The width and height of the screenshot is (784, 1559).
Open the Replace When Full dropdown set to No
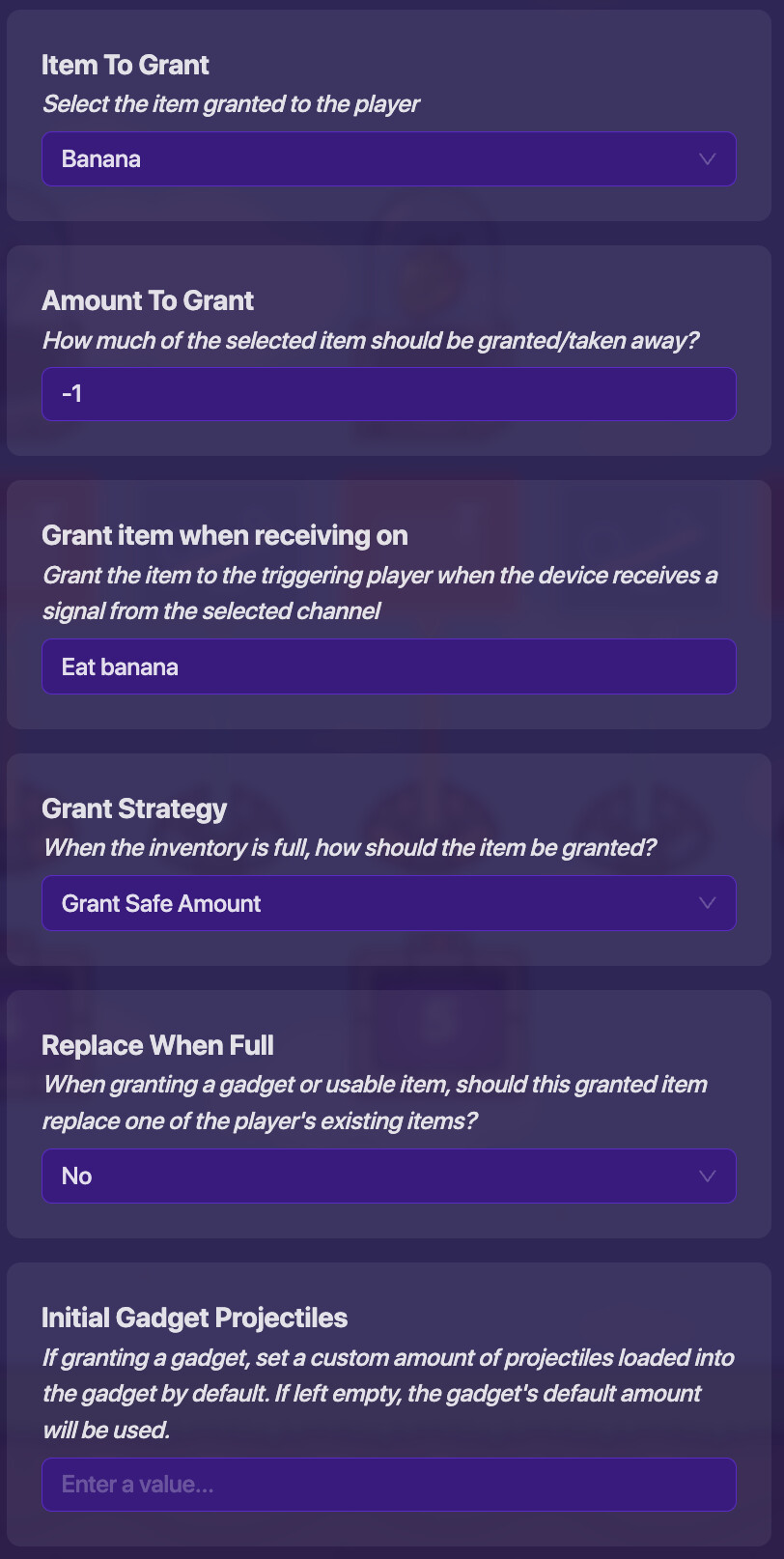(x=388, y=1176)
